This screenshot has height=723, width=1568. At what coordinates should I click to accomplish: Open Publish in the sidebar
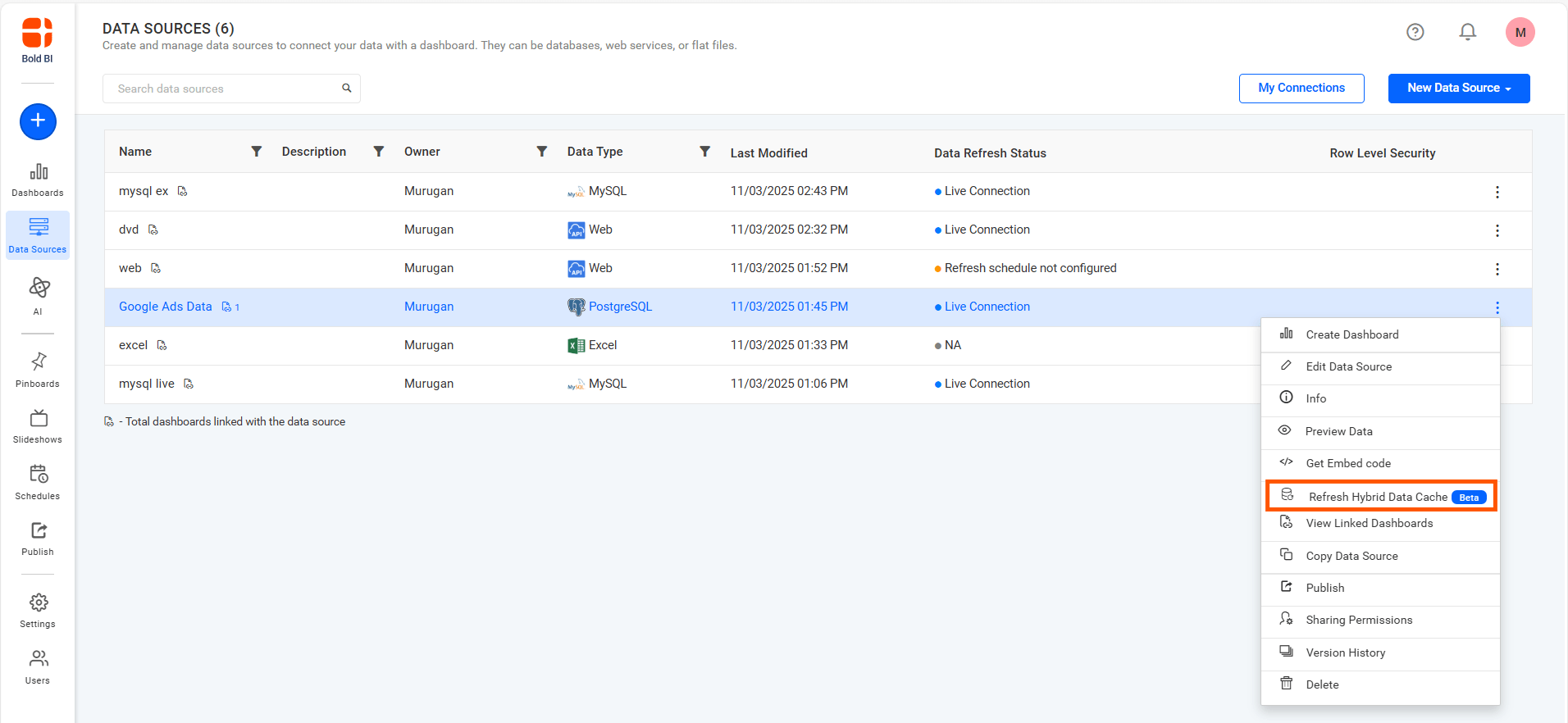pyautogui.click(x=38, y=539)
